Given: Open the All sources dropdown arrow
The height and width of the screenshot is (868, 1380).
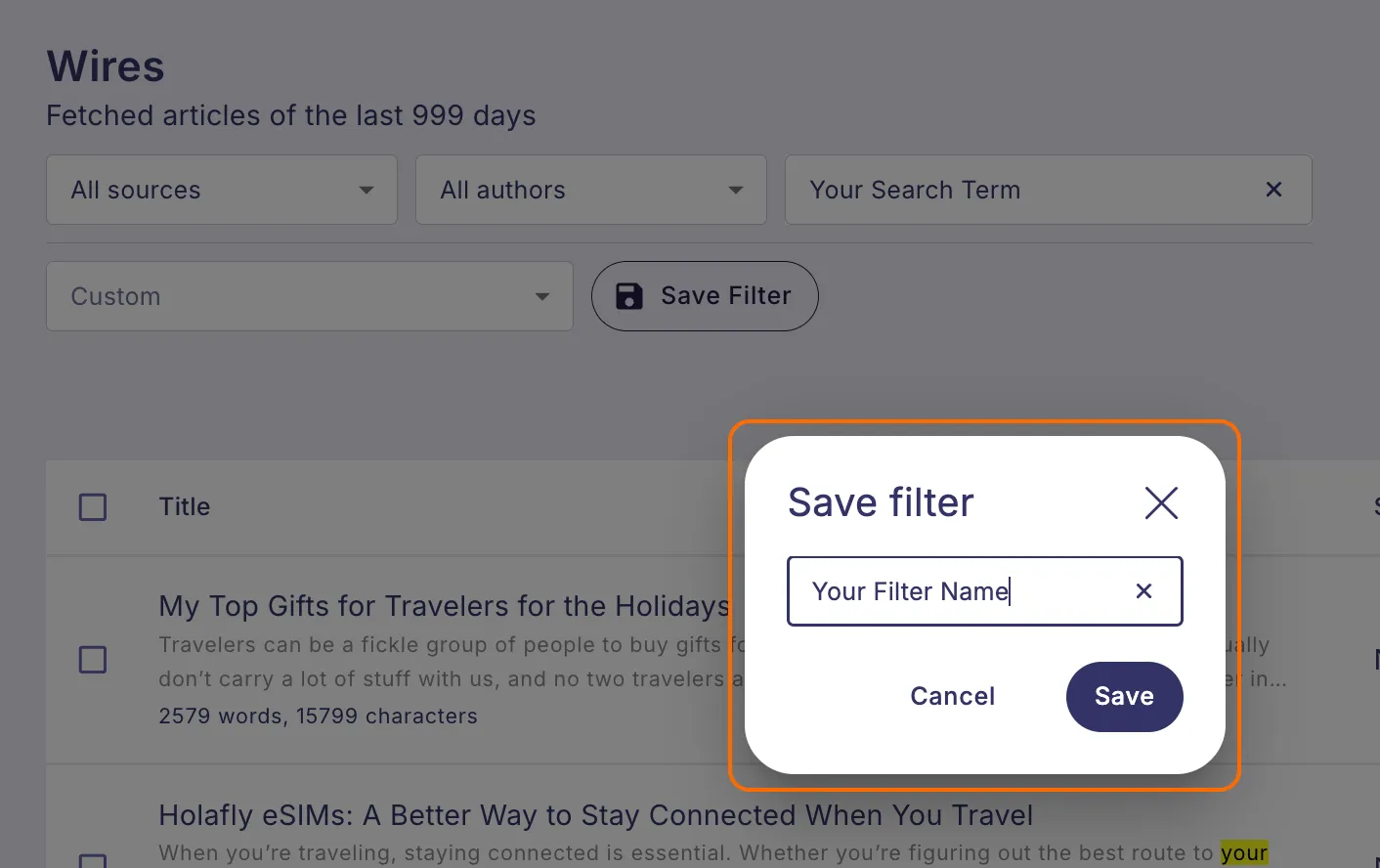Looking at the screenshot, I should pyautogui.click(x=367, y=191).
